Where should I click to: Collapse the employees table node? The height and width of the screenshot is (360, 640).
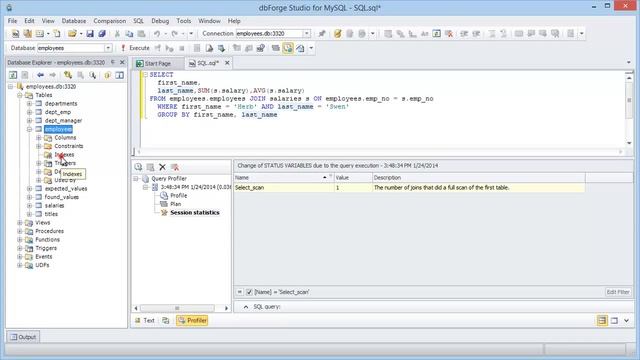click(x=29, y=129)
